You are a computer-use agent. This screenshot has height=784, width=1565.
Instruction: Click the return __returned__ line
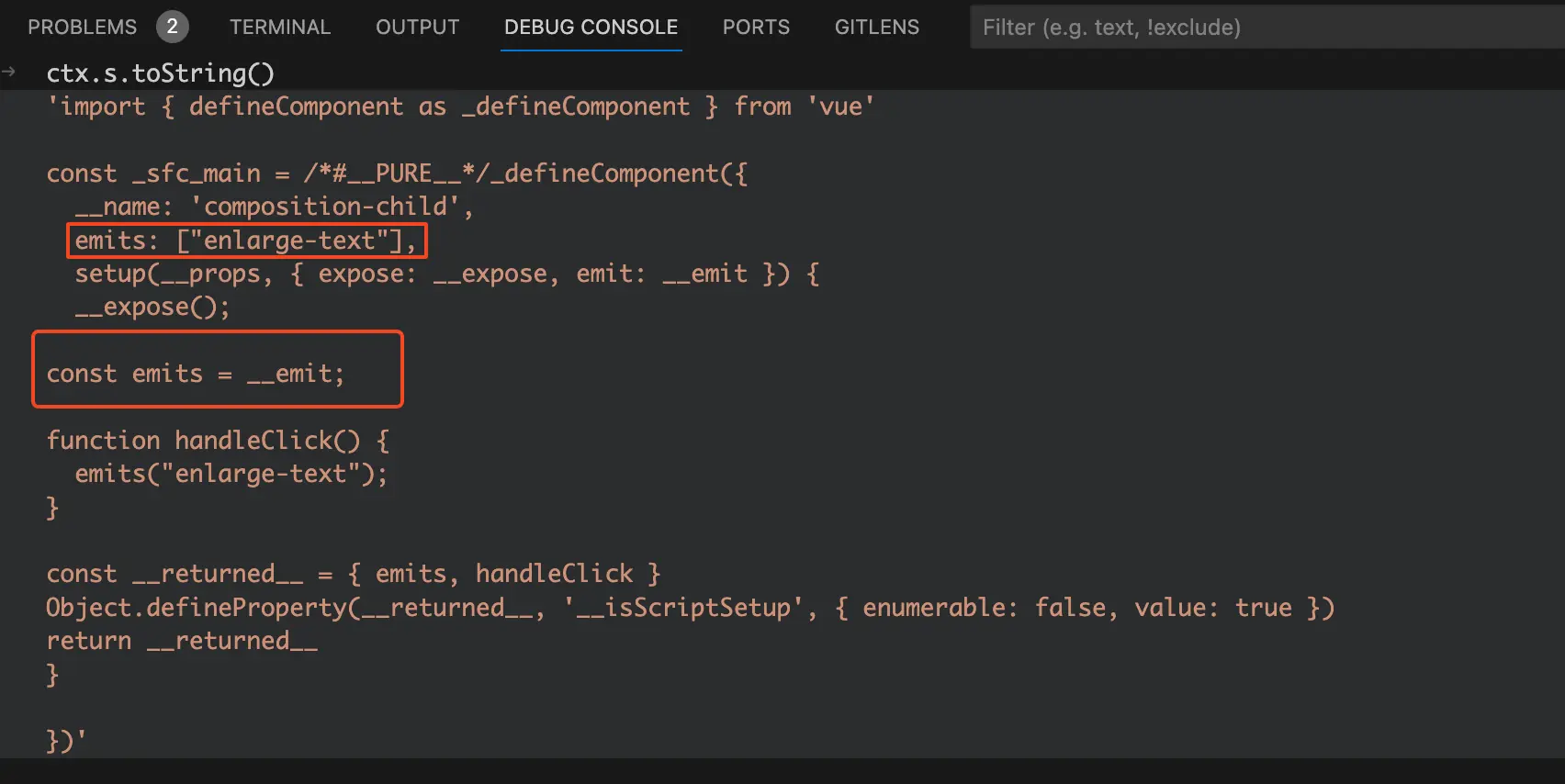point(182,641)
